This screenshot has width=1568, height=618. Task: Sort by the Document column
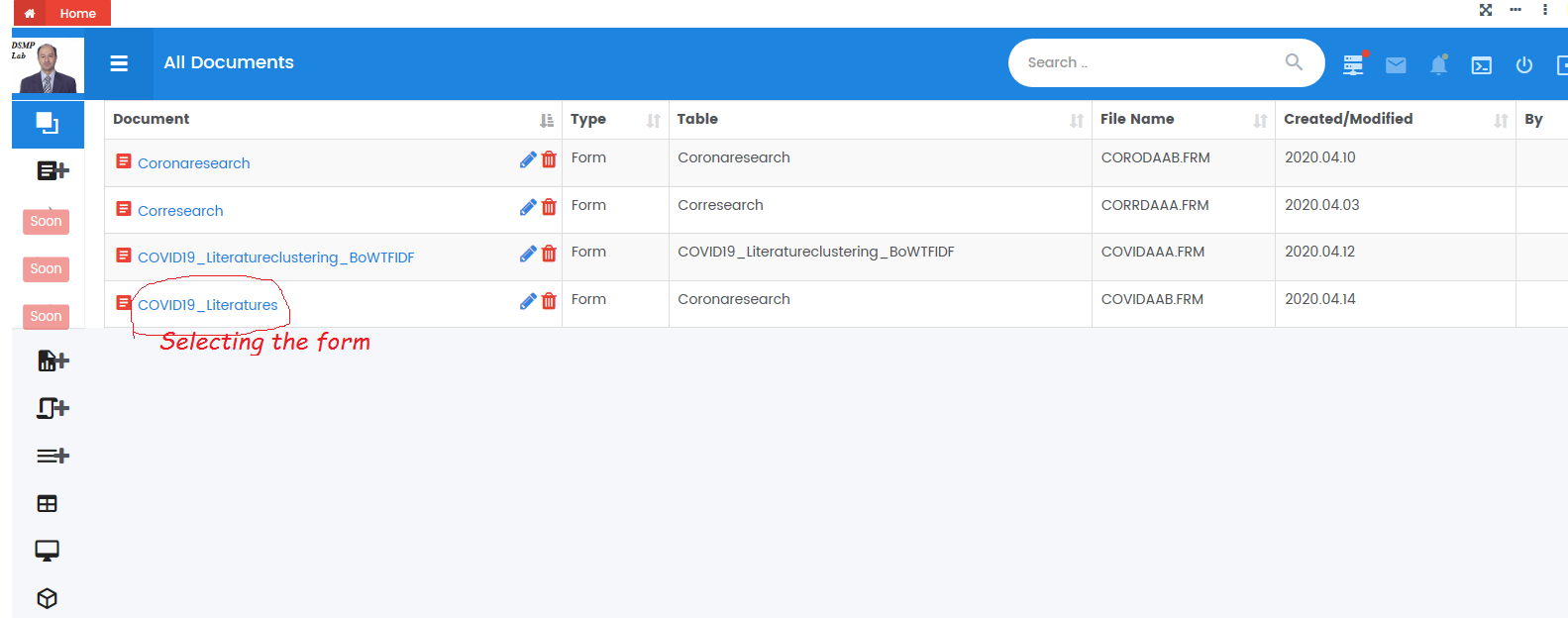pyautogui.click(x=547, y=121)
